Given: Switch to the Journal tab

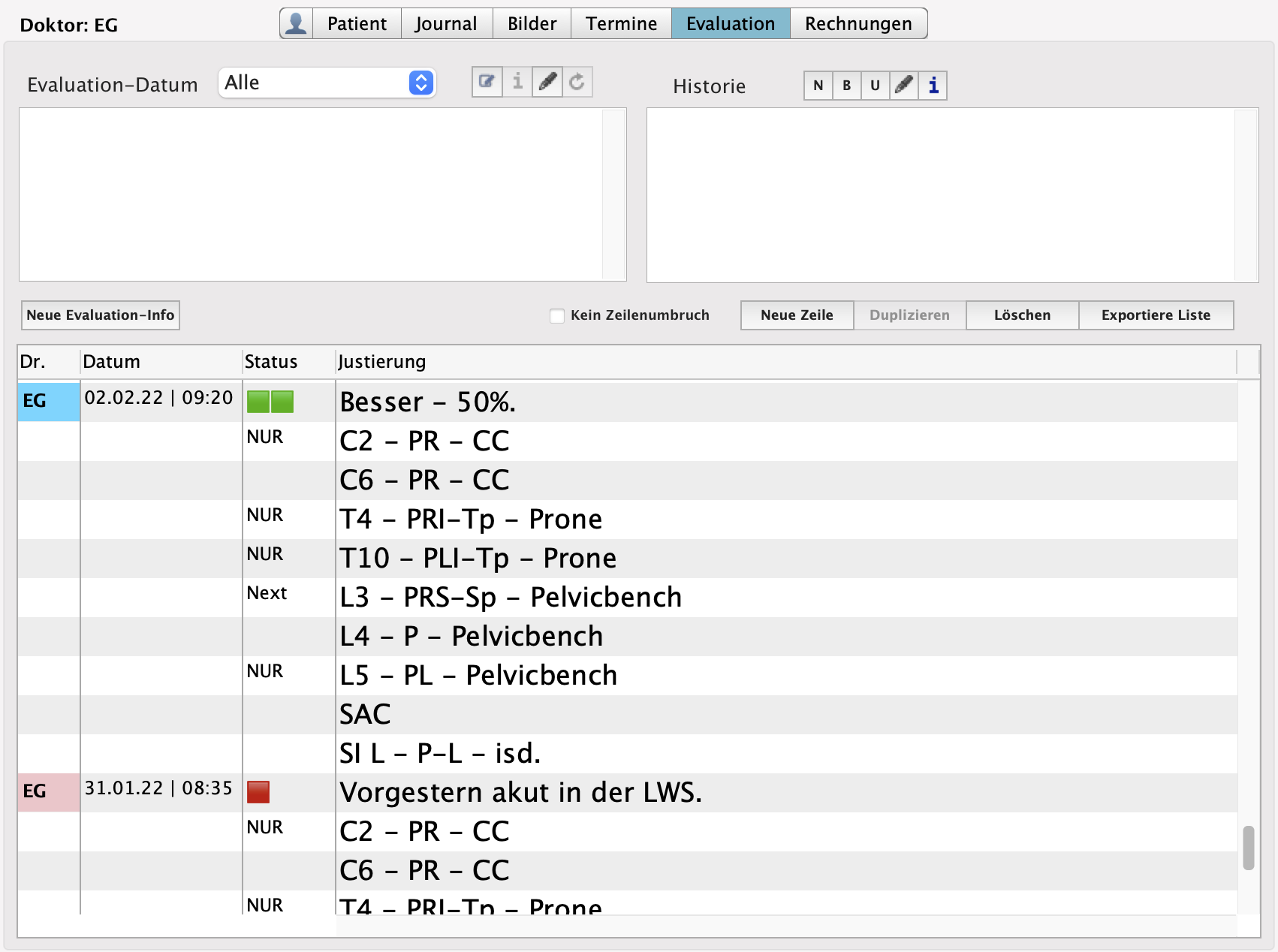Looking at the screenshot, I should (x=446, y=23).
